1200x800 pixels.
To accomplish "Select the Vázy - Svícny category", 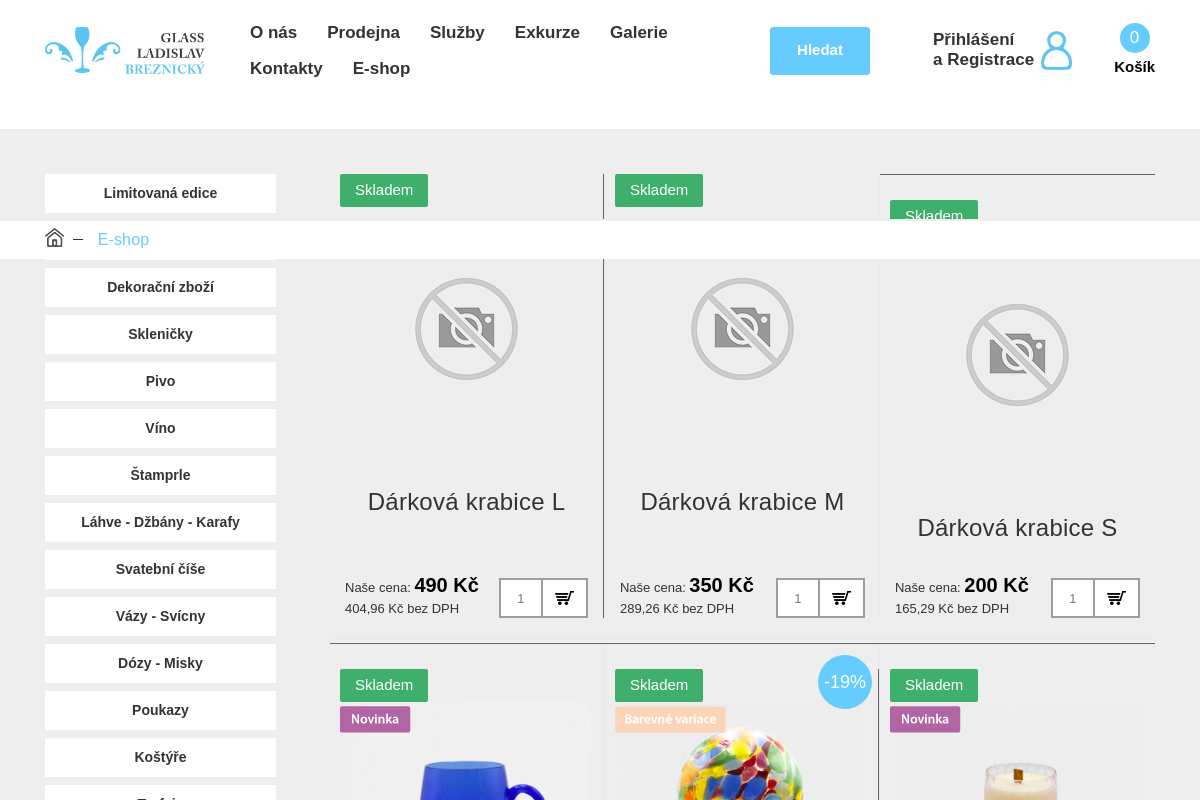I will click(160, 616).
